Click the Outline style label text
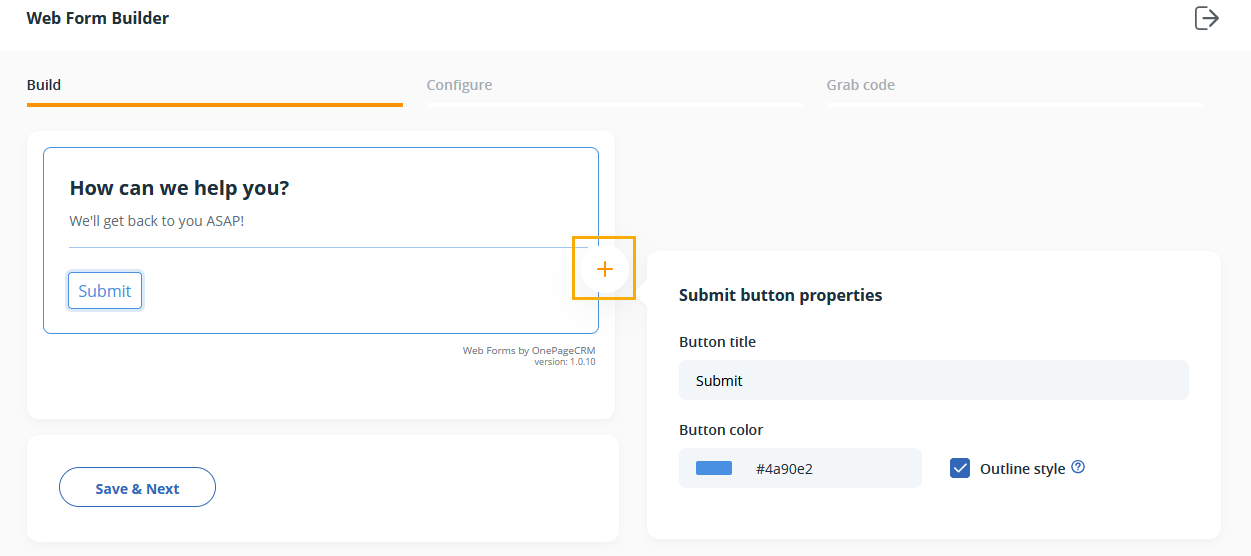Viewport: 1251px width, 556px height. [x=1022, y=468]
